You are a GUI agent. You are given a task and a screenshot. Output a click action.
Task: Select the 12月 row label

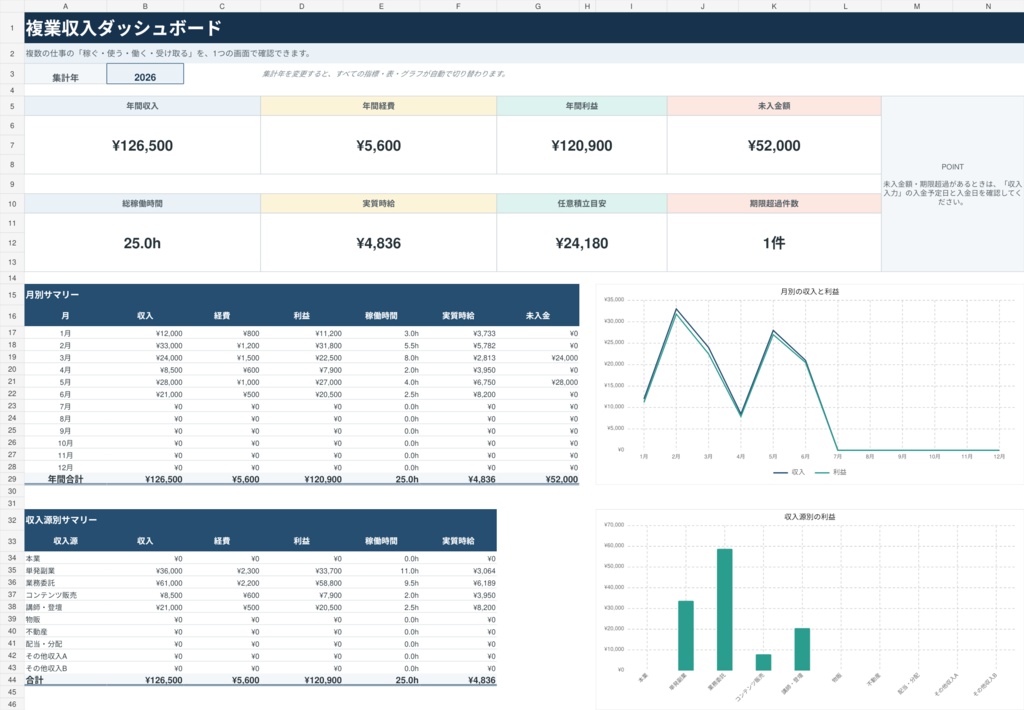point(65,468)
